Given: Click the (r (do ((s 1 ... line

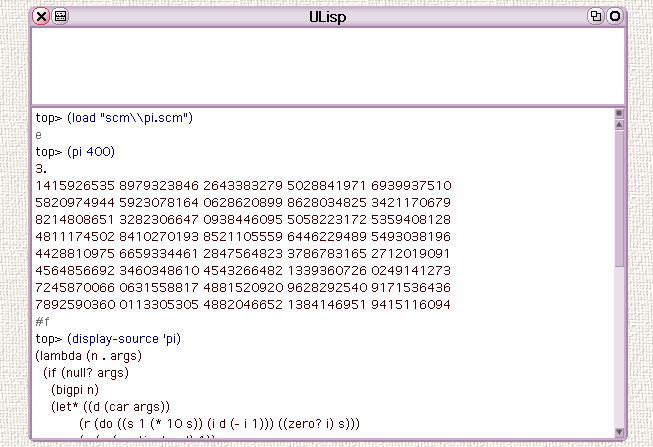Looking at the screenshot, I should coord(219,424).
